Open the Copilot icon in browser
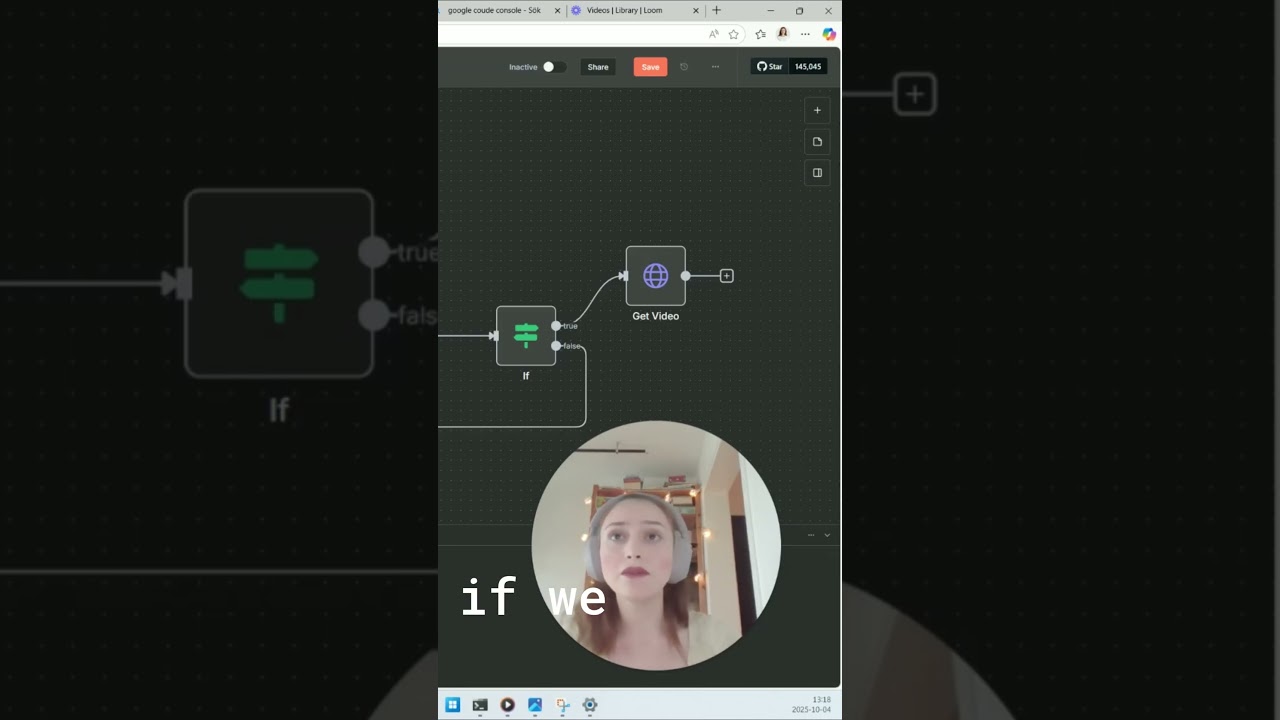The image size is (1280, 720). pyautogui.click(x=829, y=34)
